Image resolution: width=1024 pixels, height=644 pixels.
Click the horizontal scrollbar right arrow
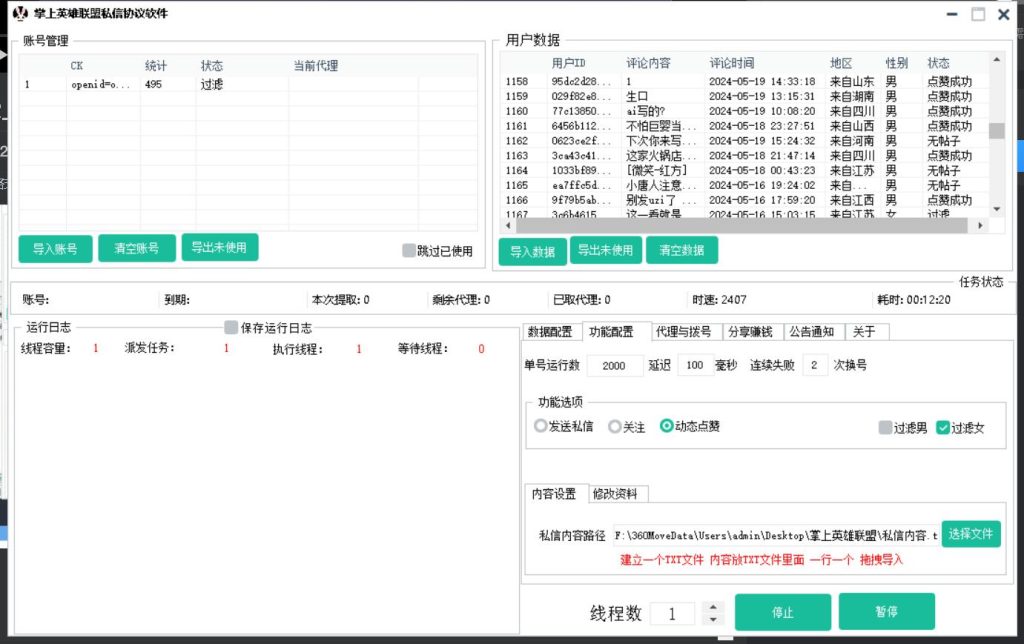(979, 226)
